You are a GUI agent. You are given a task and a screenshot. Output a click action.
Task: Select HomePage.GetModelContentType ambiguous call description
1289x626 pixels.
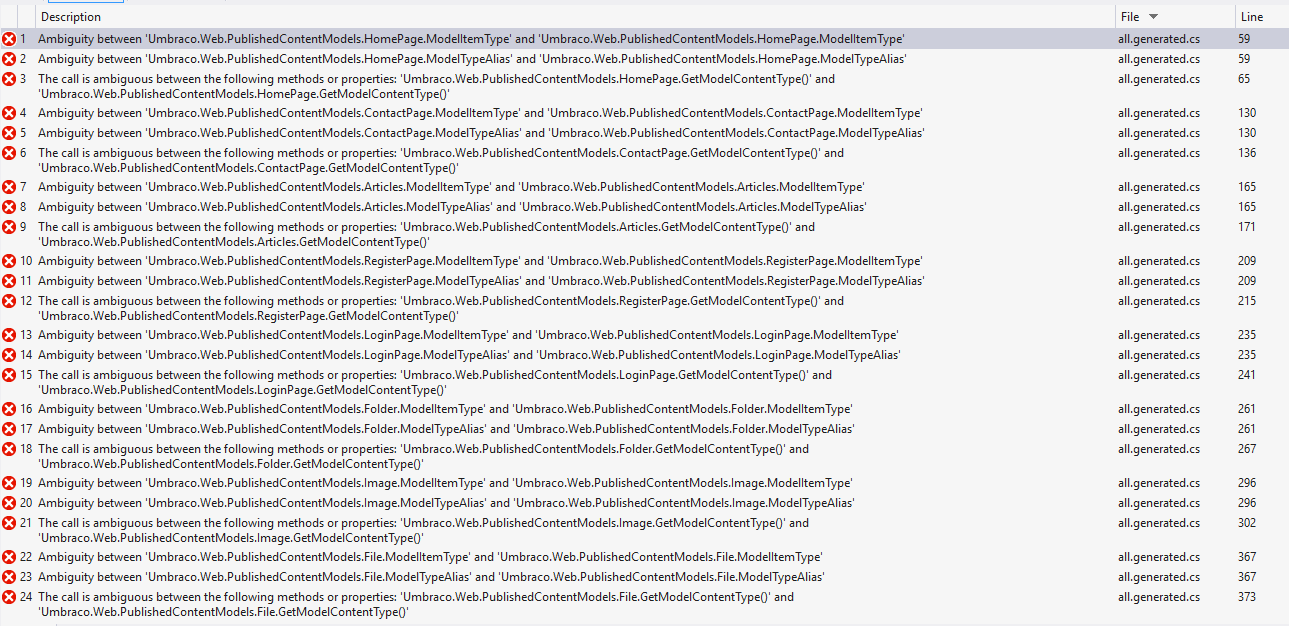click(436, 86)
